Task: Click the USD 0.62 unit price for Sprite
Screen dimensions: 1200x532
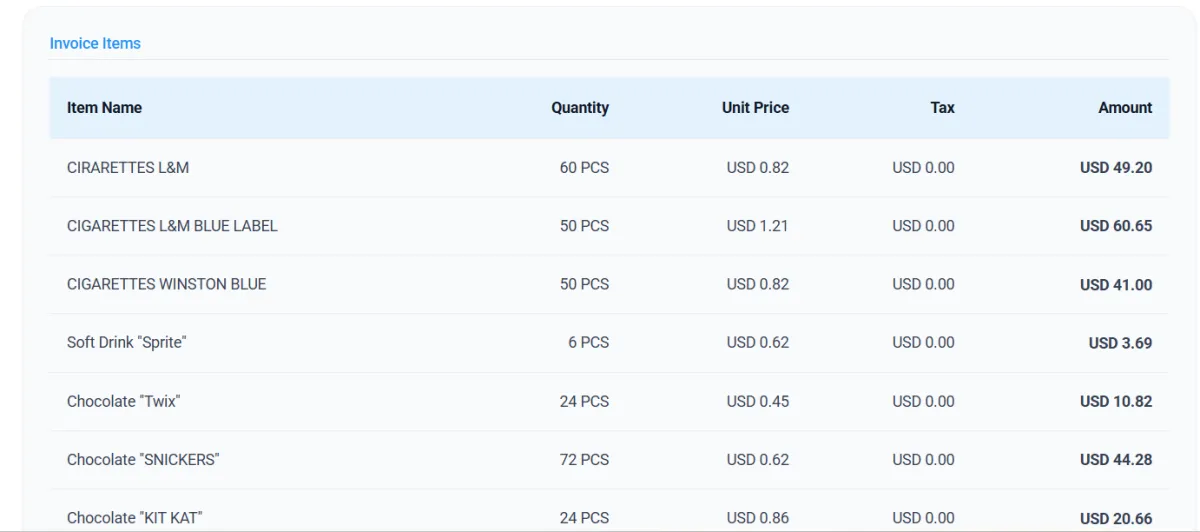Action: click(x=757, y=342)
